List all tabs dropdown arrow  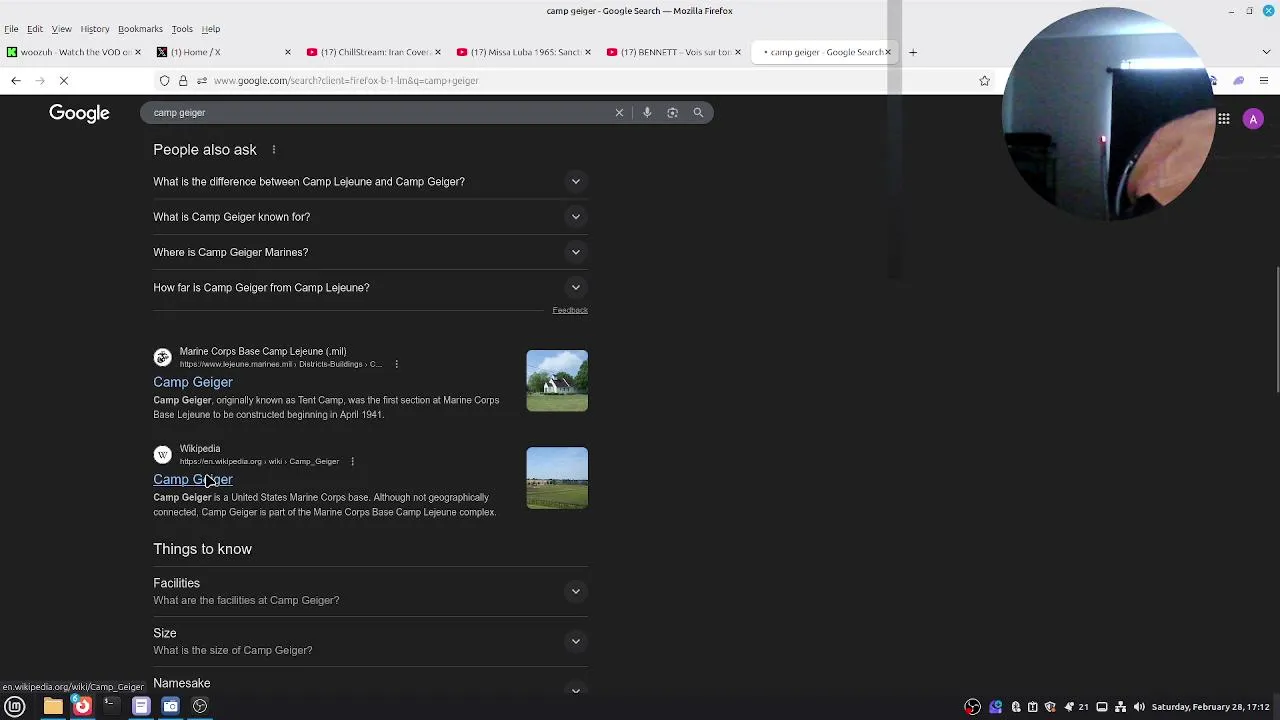pyautogui.click(x=1265, y=52)
